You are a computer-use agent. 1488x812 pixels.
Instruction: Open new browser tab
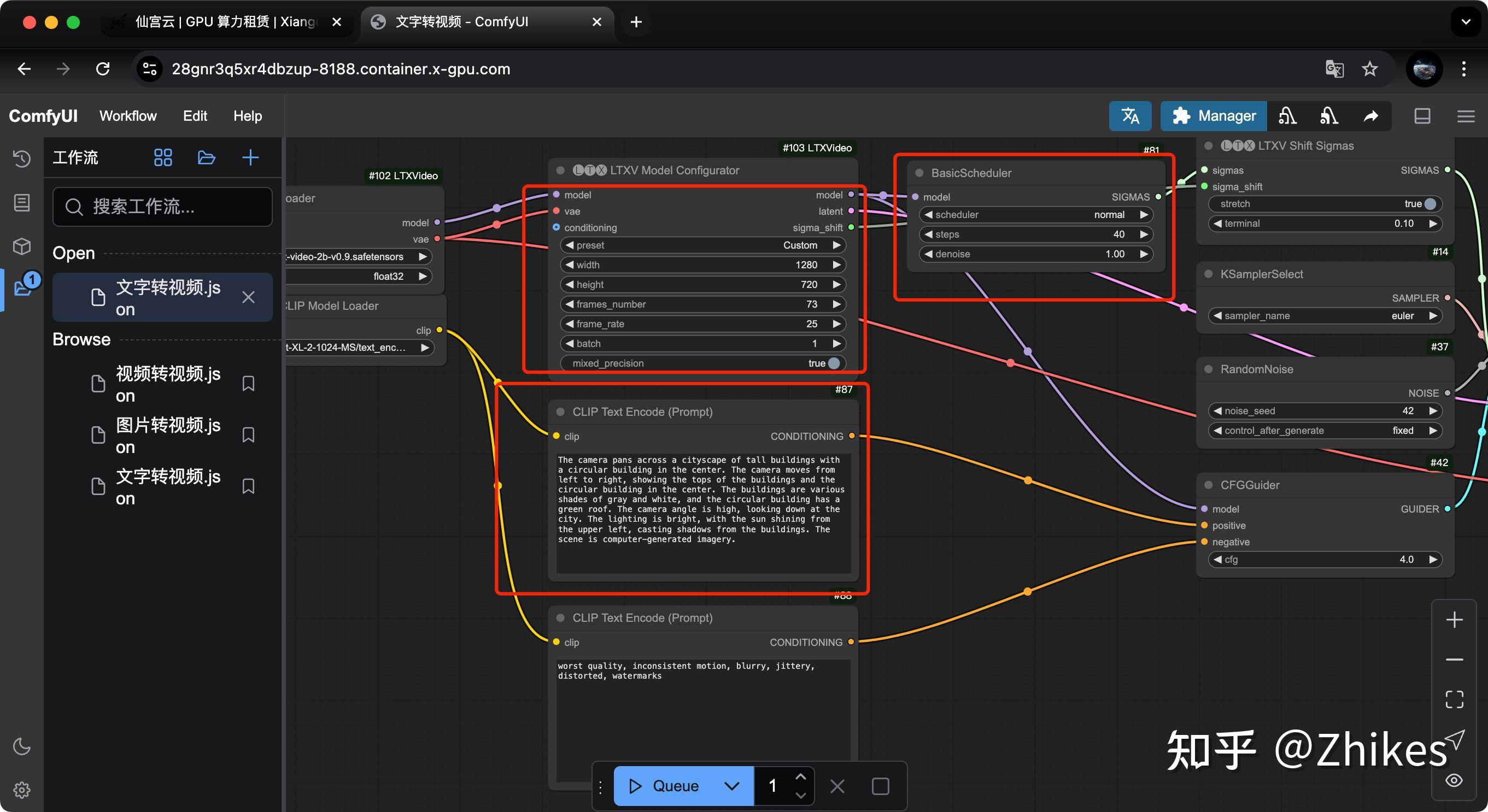(636, 22)
